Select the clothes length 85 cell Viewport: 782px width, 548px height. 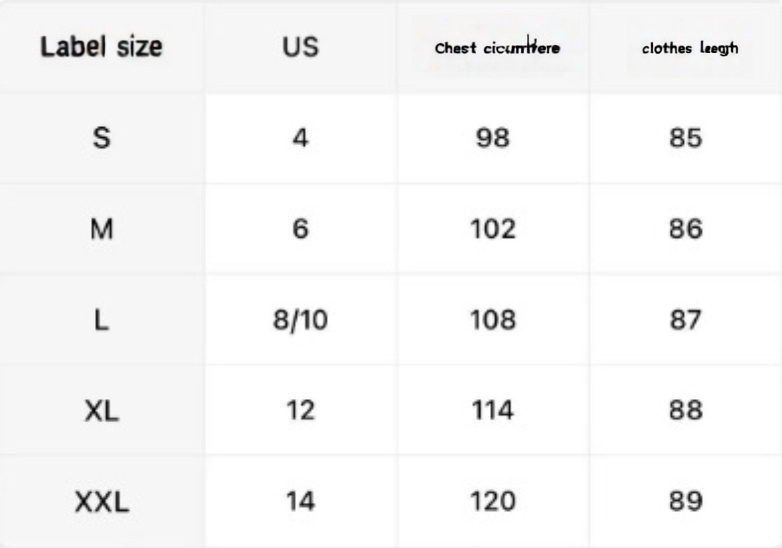[x=685, y=138]
